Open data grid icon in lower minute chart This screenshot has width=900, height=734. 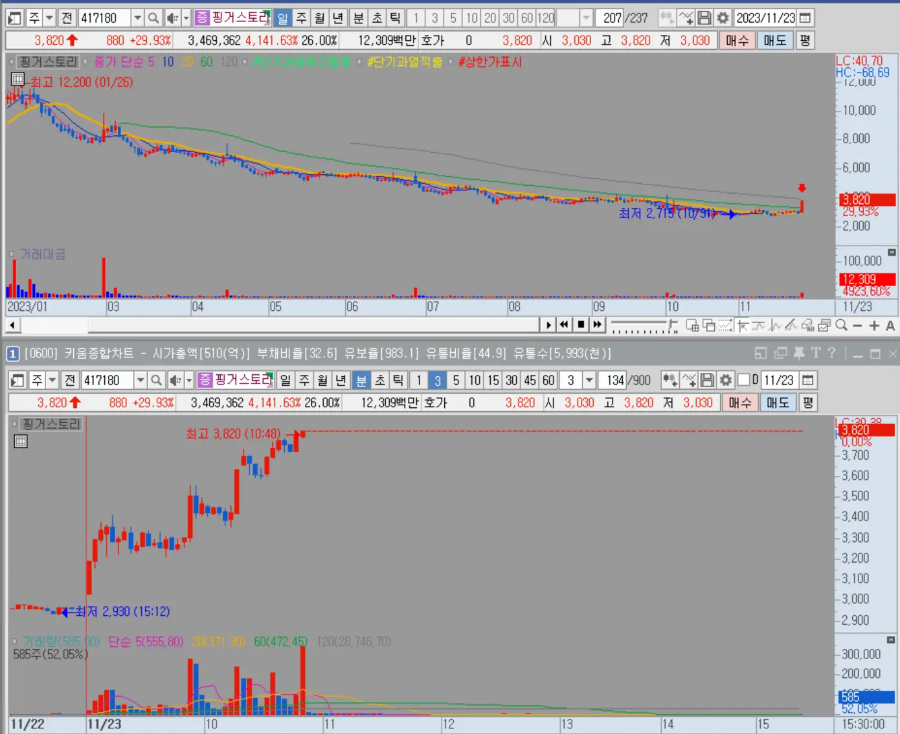point(21,441)
